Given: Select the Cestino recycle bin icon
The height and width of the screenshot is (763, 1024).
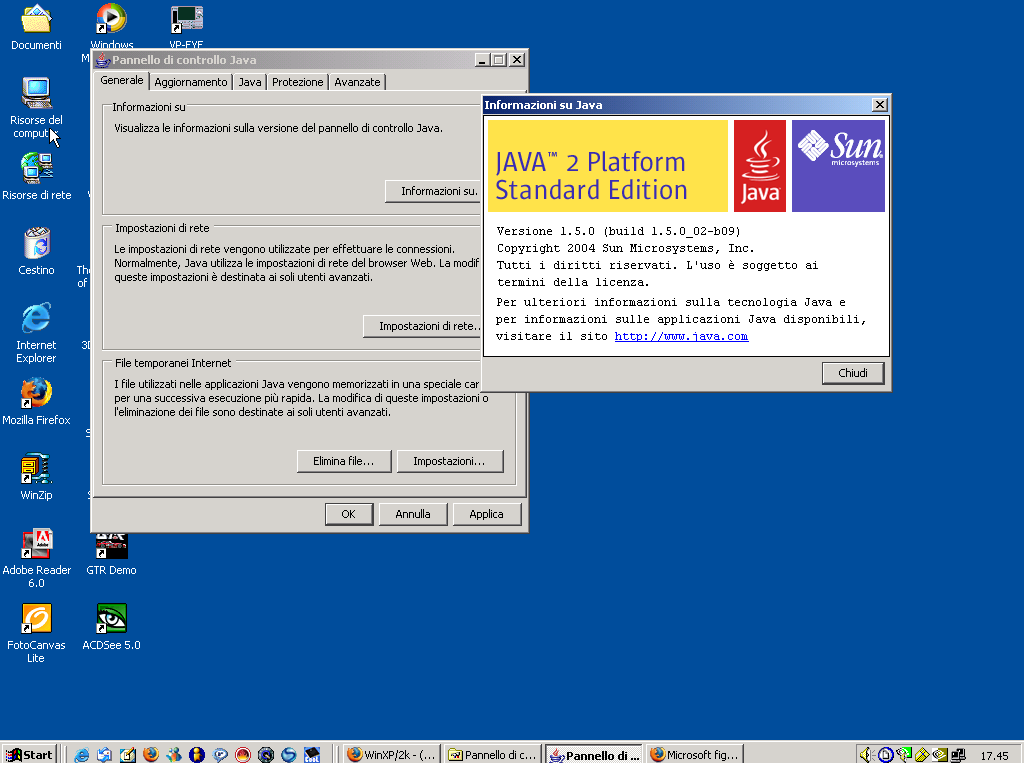Looking at the screenshot, I should (37, 252).
